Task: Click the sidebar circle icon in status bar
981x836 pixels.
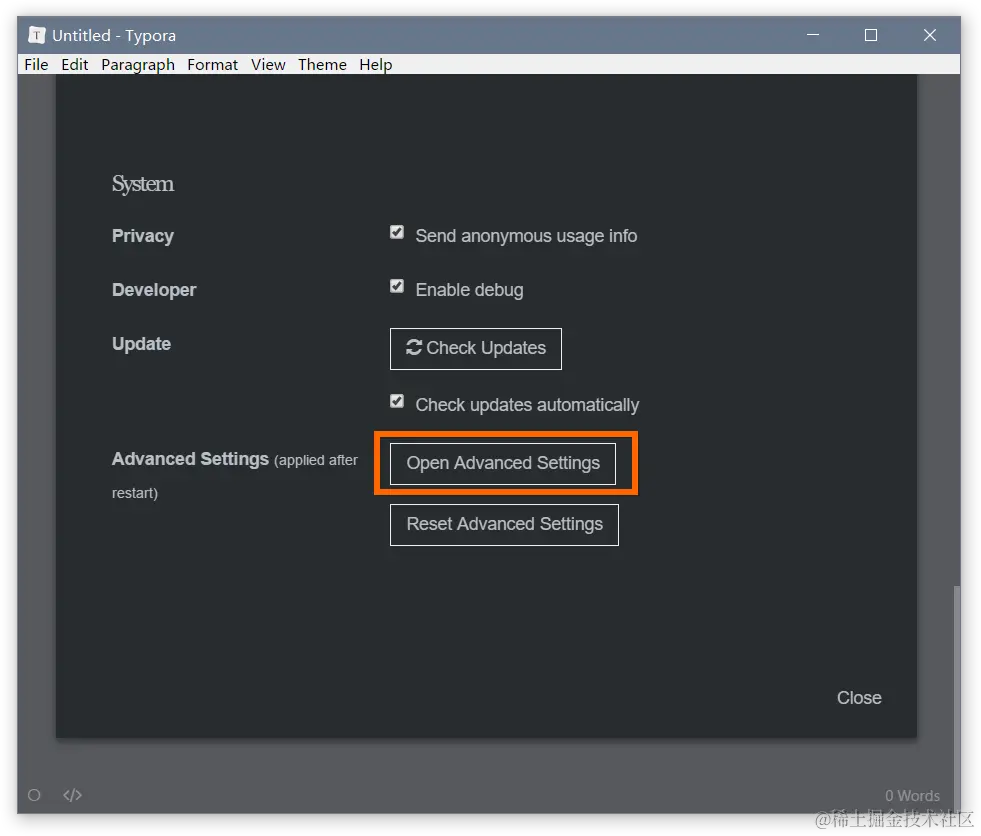Action: [34, 795]
